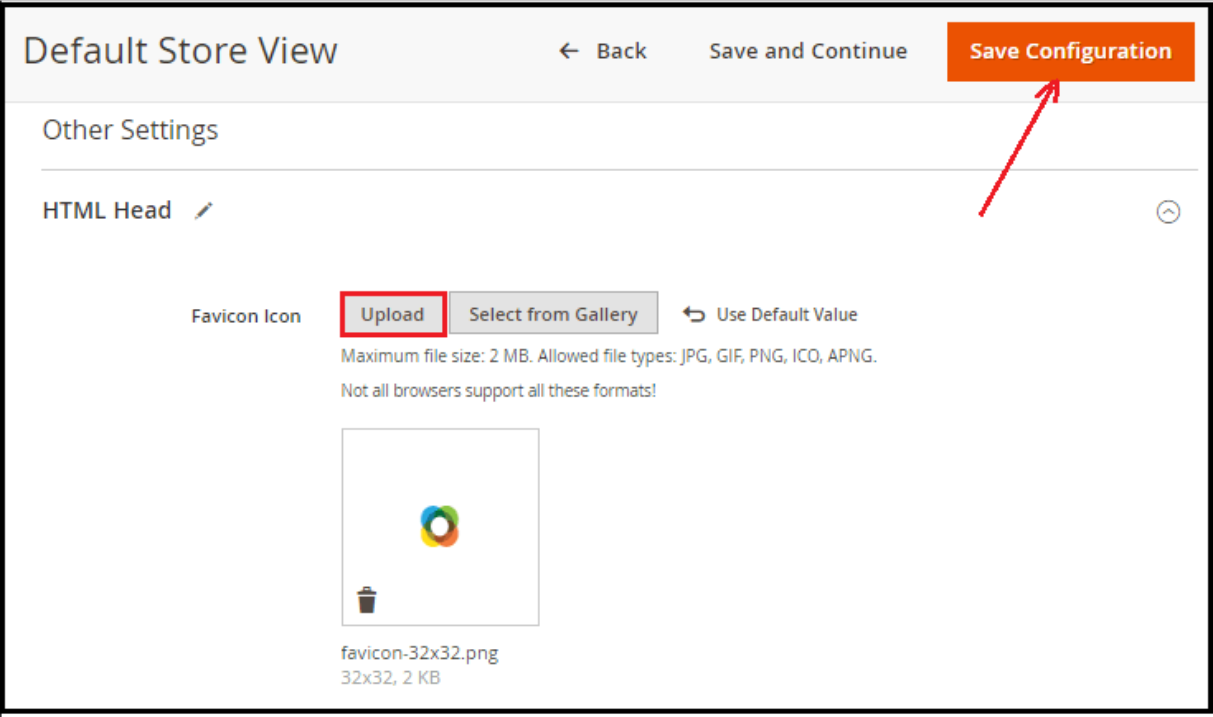Open Select from Gallery
Screen dimensions: 1213x717
click(553, 314)
